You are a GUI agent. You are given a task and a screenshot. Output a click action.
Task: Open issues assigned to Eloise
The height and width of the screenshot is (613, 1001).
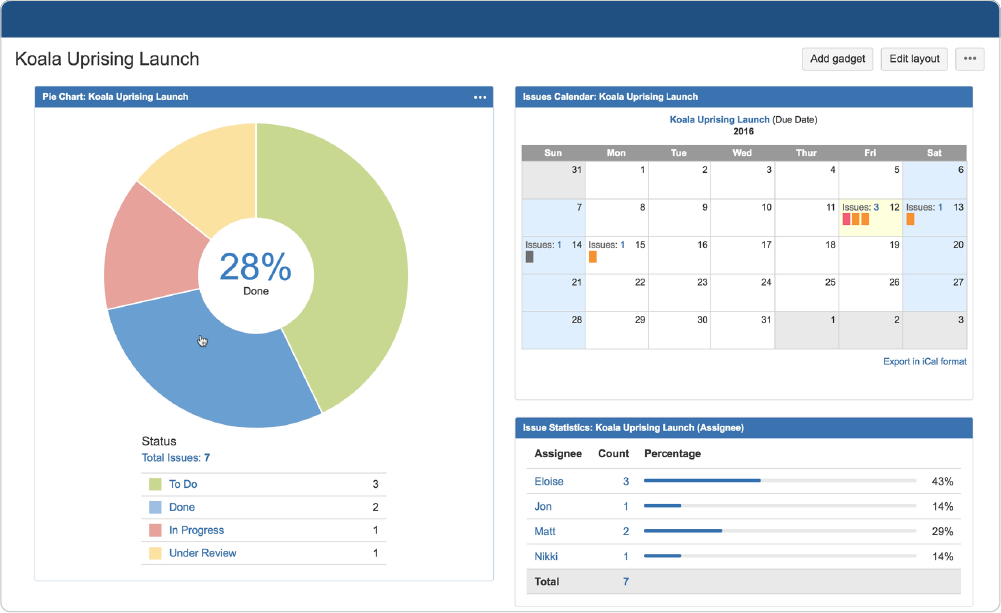click(550, 481)
